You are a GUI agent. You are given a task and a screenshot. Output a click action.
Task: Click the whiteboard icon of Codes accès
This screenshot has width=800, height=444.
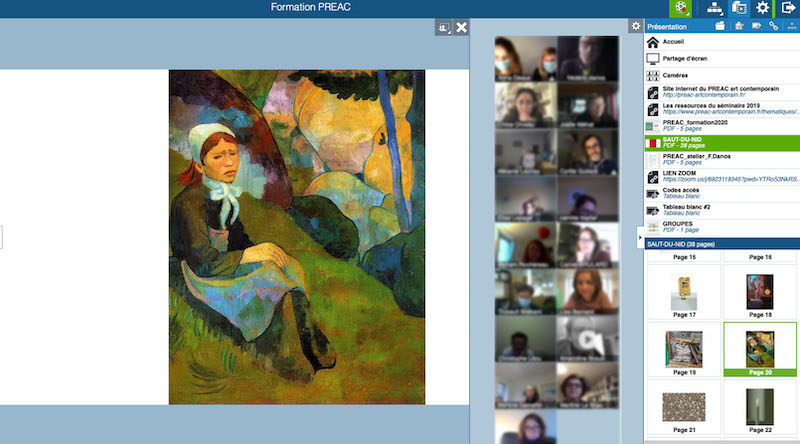point(653,194)
